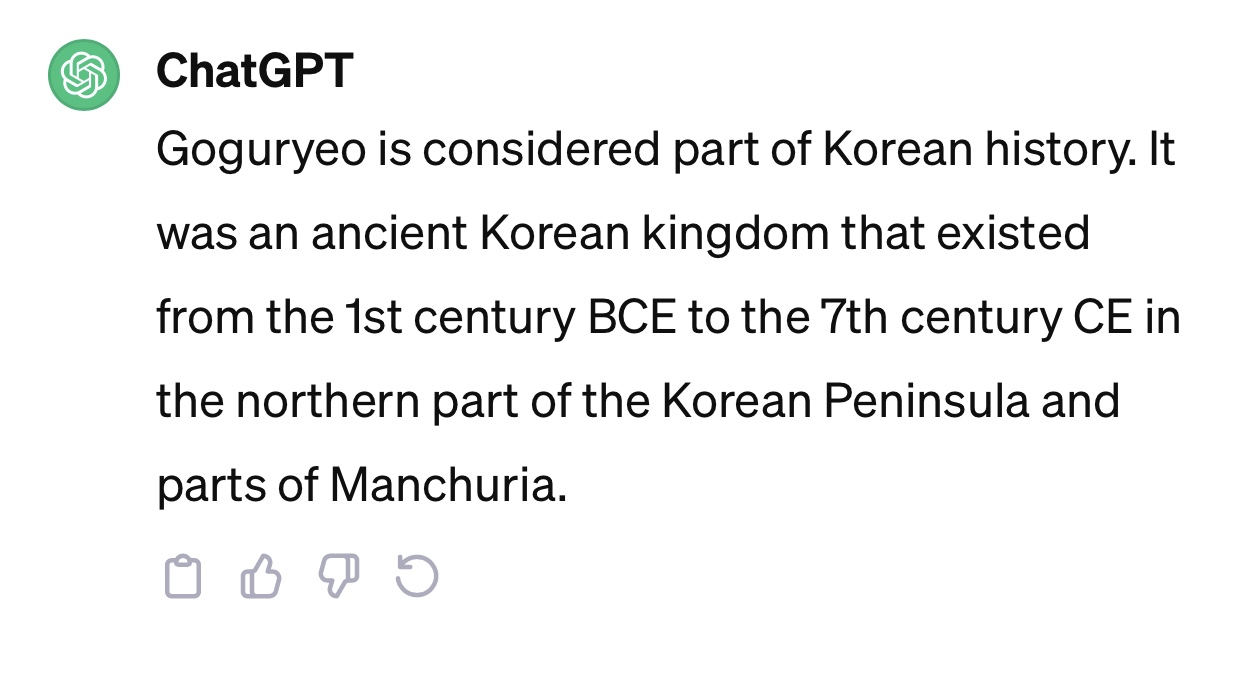Copy the ChatGPT response to clipboard
This screenshot has width=1242, height=681.
tap(182, 578)
